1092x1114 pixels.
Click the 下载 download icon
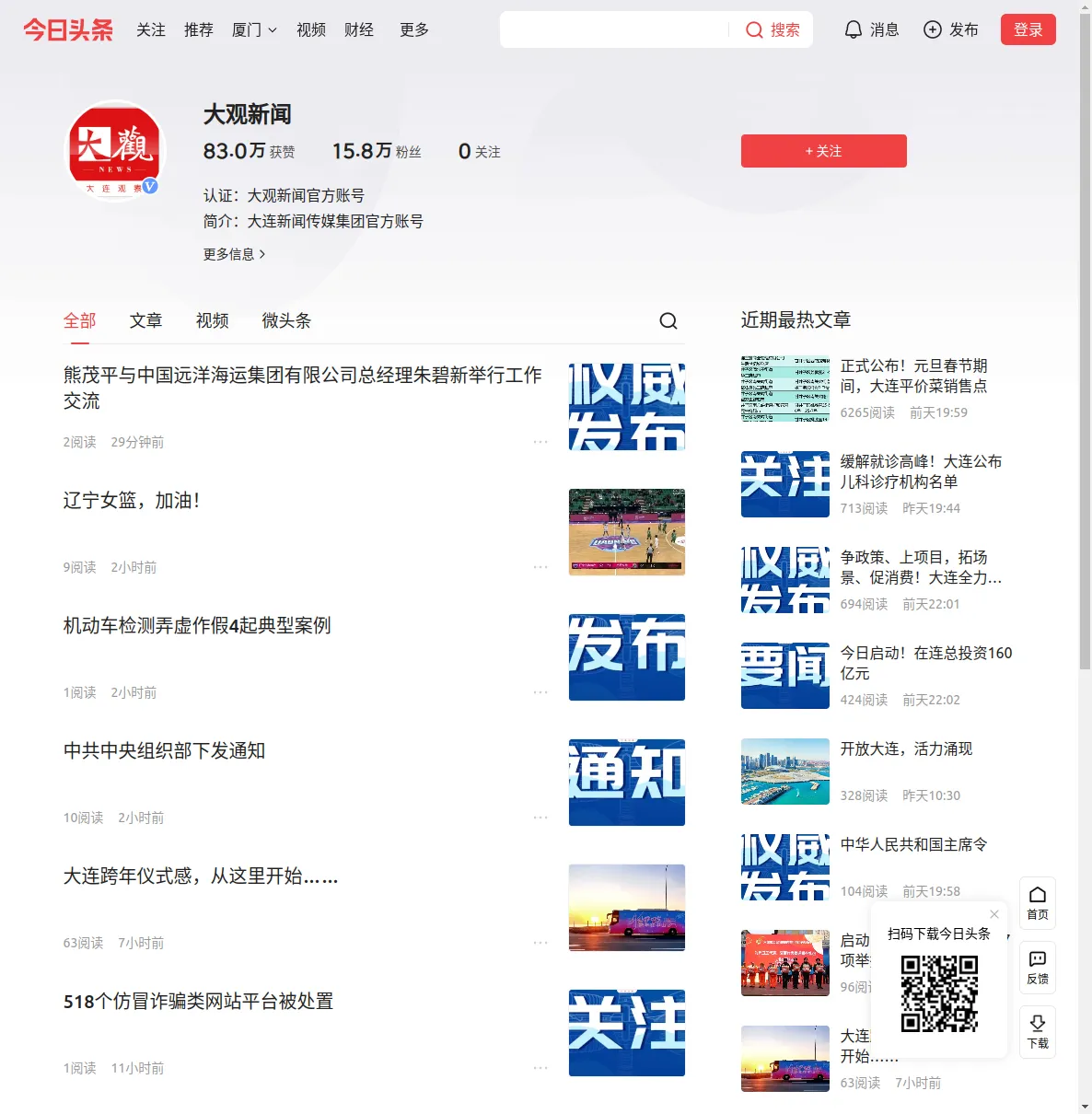(x=1038, y=1031)
